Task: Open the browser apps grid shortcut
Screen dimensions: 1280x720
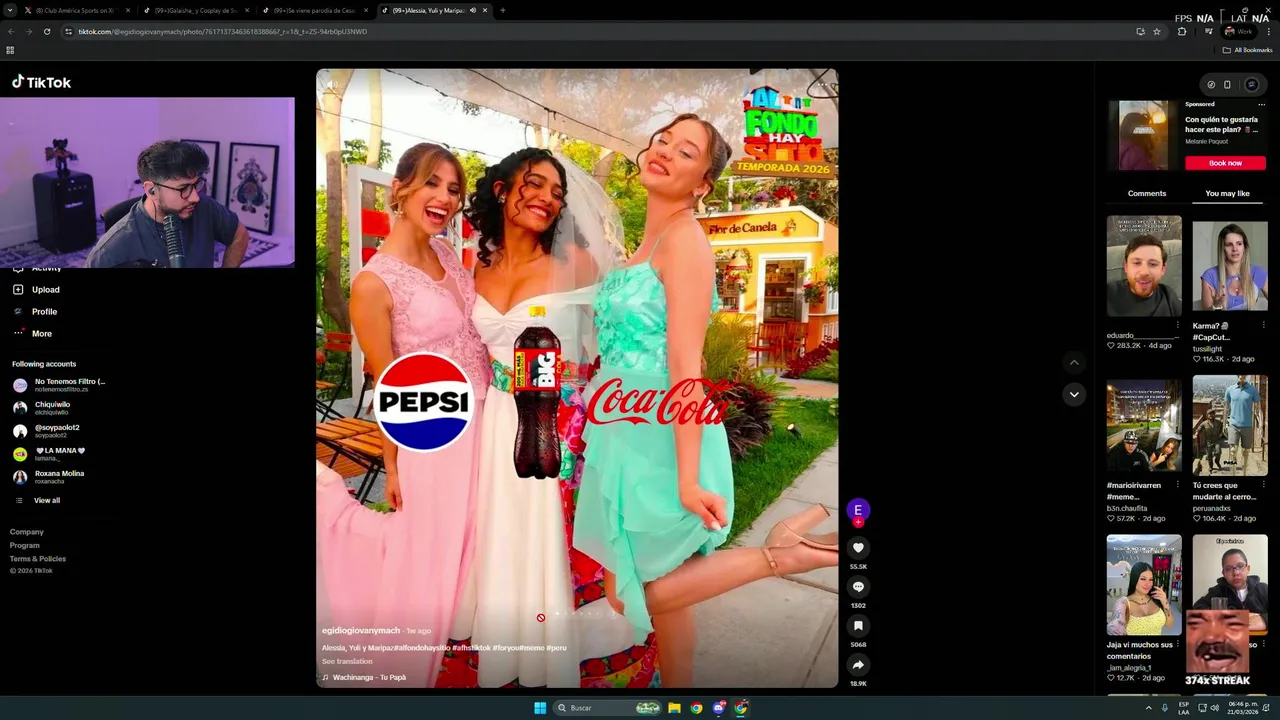Action: 10,50
